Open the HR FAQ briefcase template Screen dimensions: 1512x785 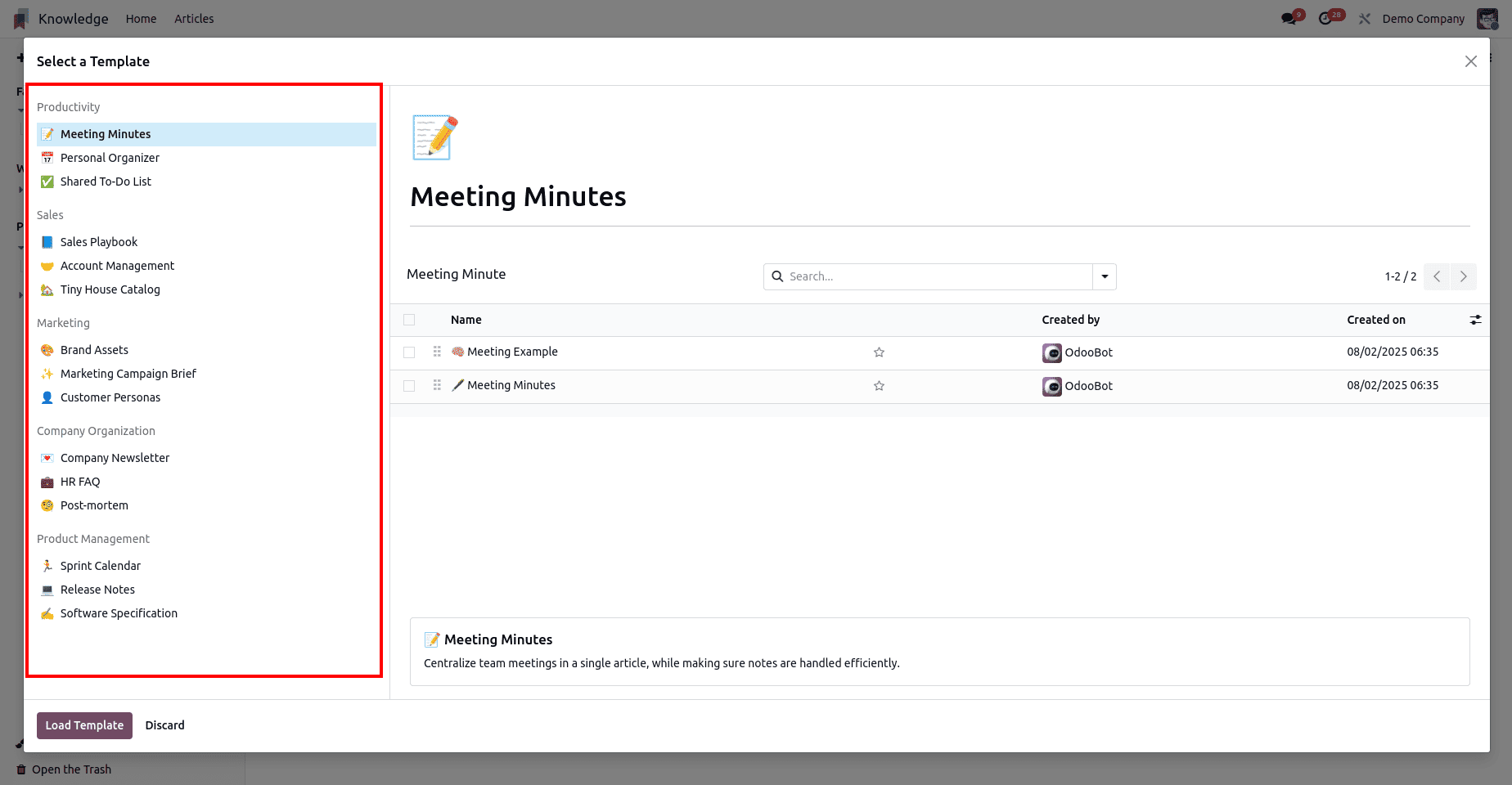pos(79,482)
